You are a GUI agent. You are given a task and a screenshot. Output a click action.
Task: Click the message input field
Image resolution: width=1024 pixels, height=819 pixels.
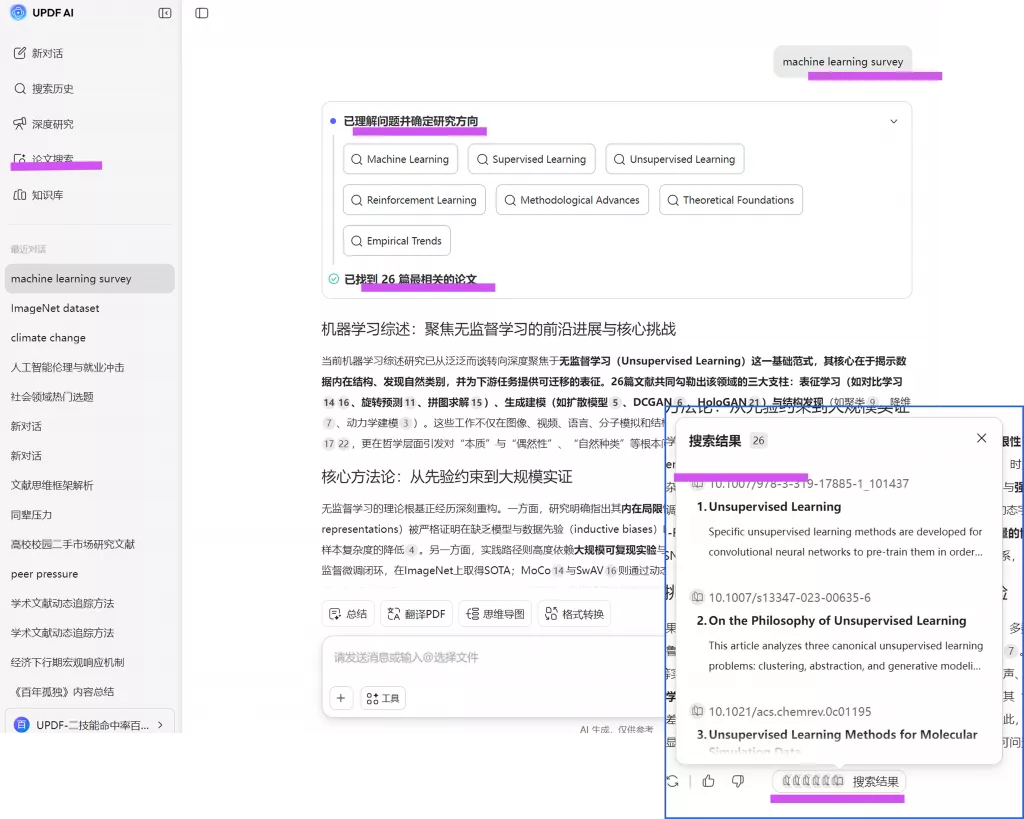click(490, 657)
